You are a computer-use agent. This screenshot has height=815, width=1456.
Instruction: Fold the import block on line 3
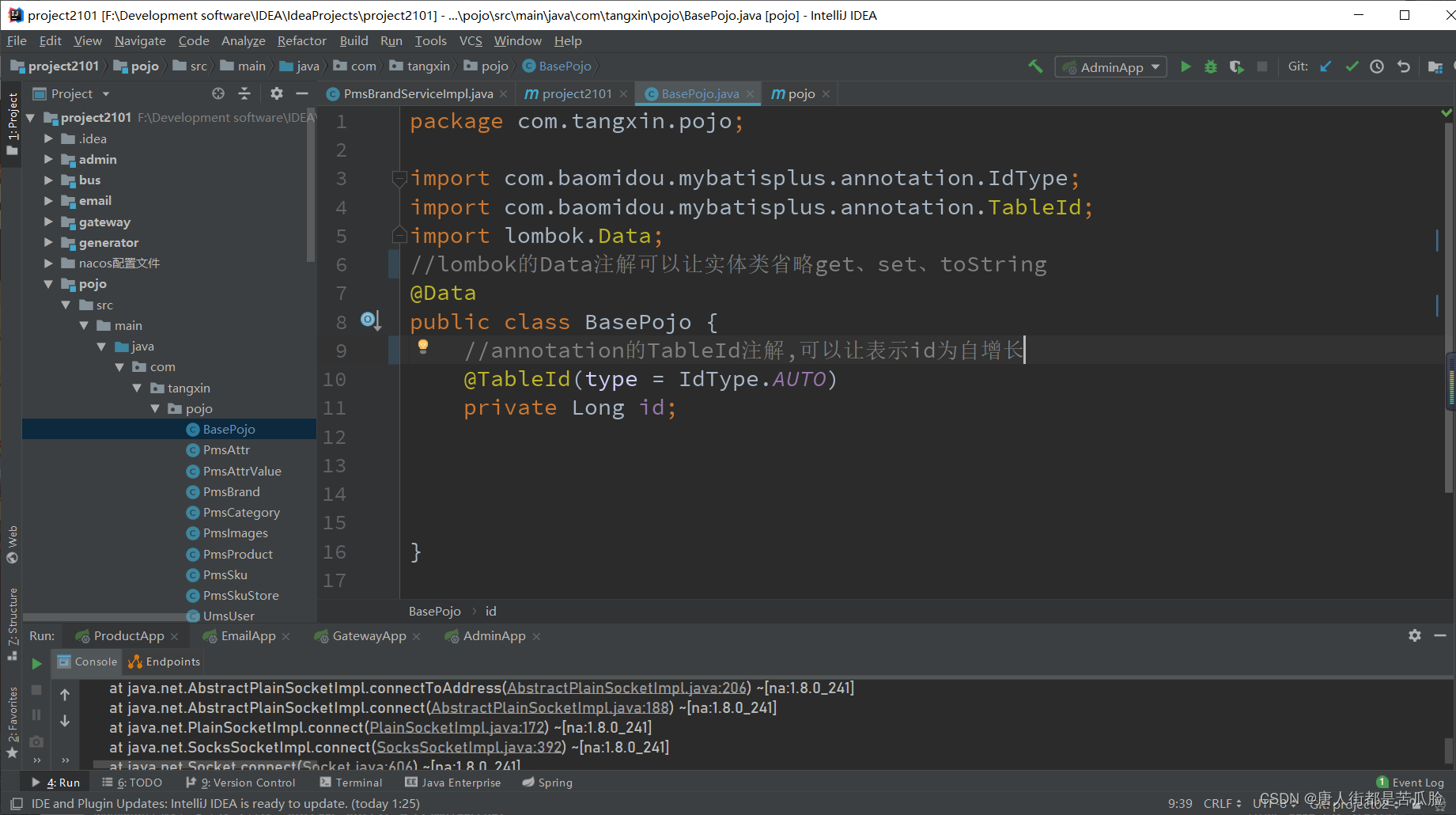coord(399,178)
